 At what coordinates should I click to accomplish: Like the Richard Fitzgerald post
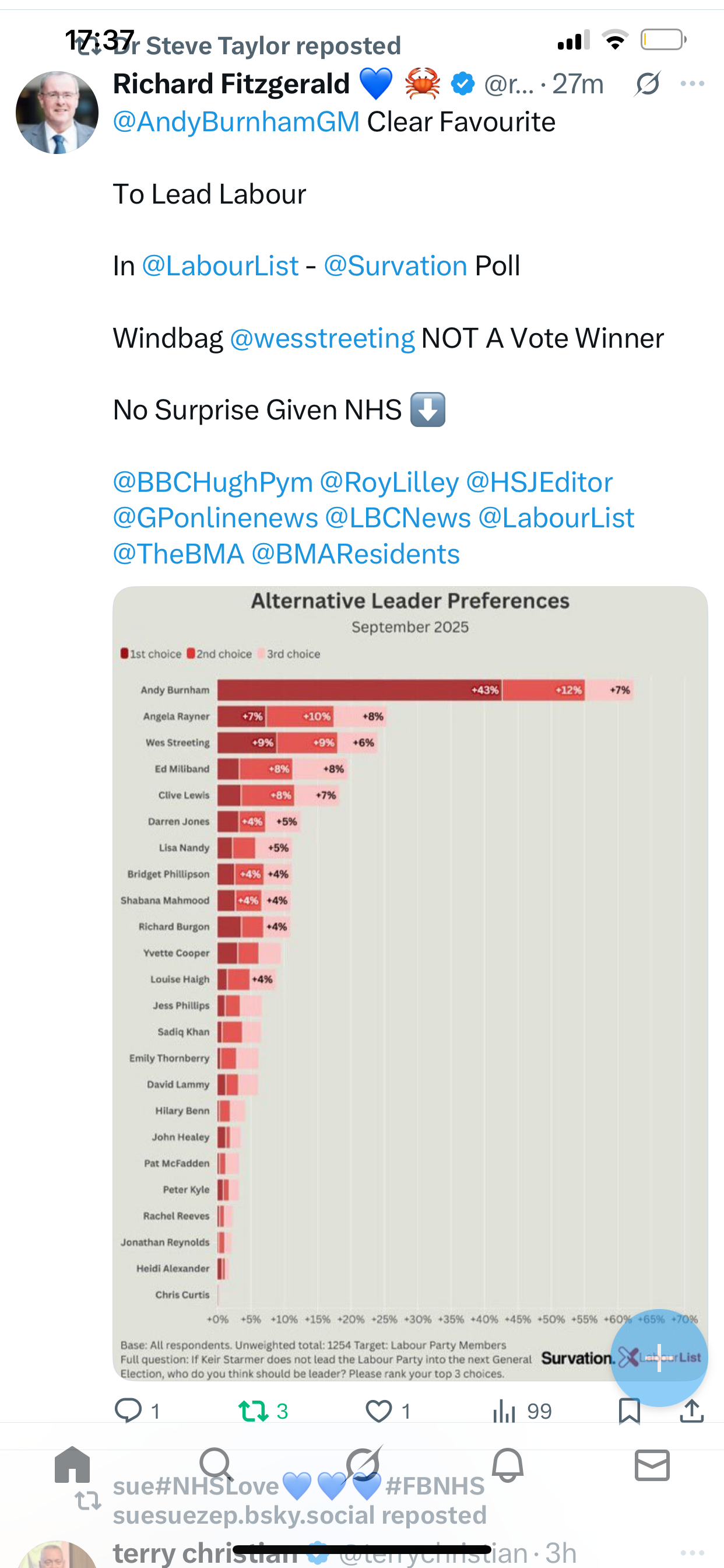point(378,1410)
